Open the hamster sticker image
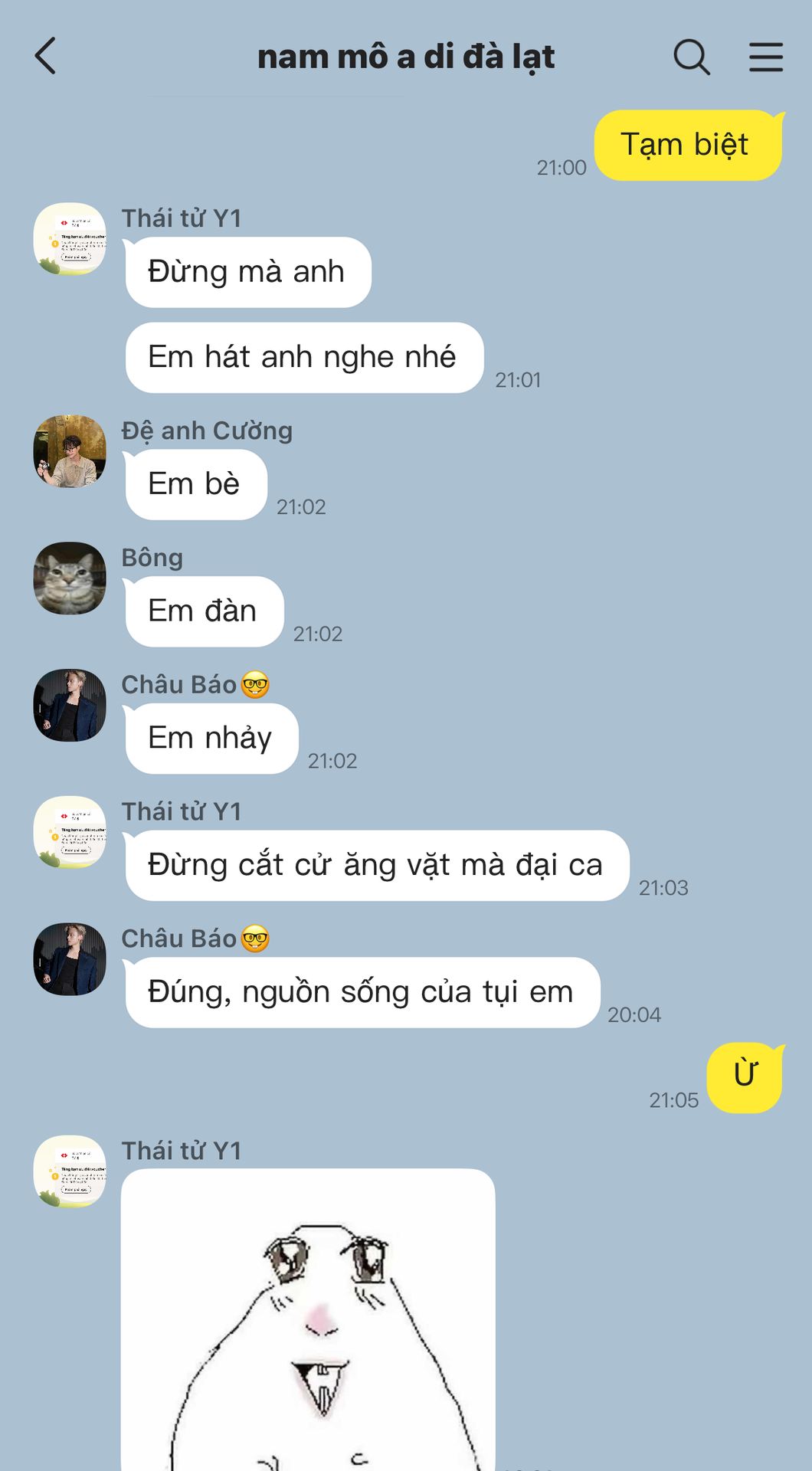 [x=308, y=1319]
